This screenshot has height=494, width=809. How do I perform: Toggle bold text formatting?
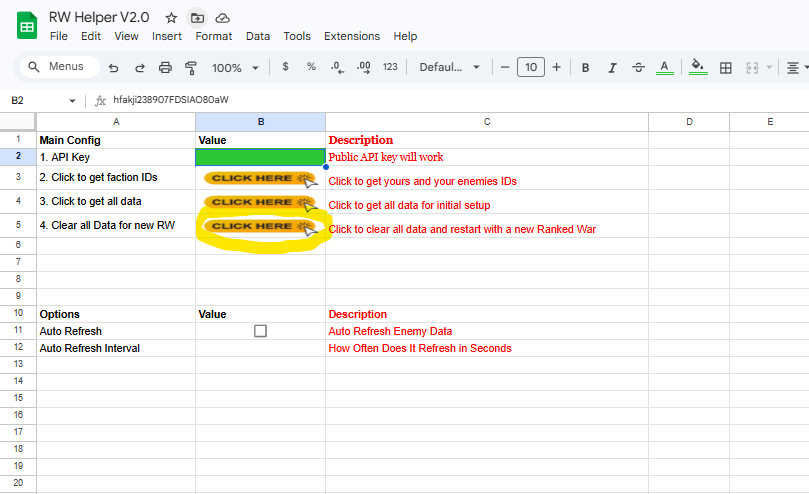(x=585, y=67)
